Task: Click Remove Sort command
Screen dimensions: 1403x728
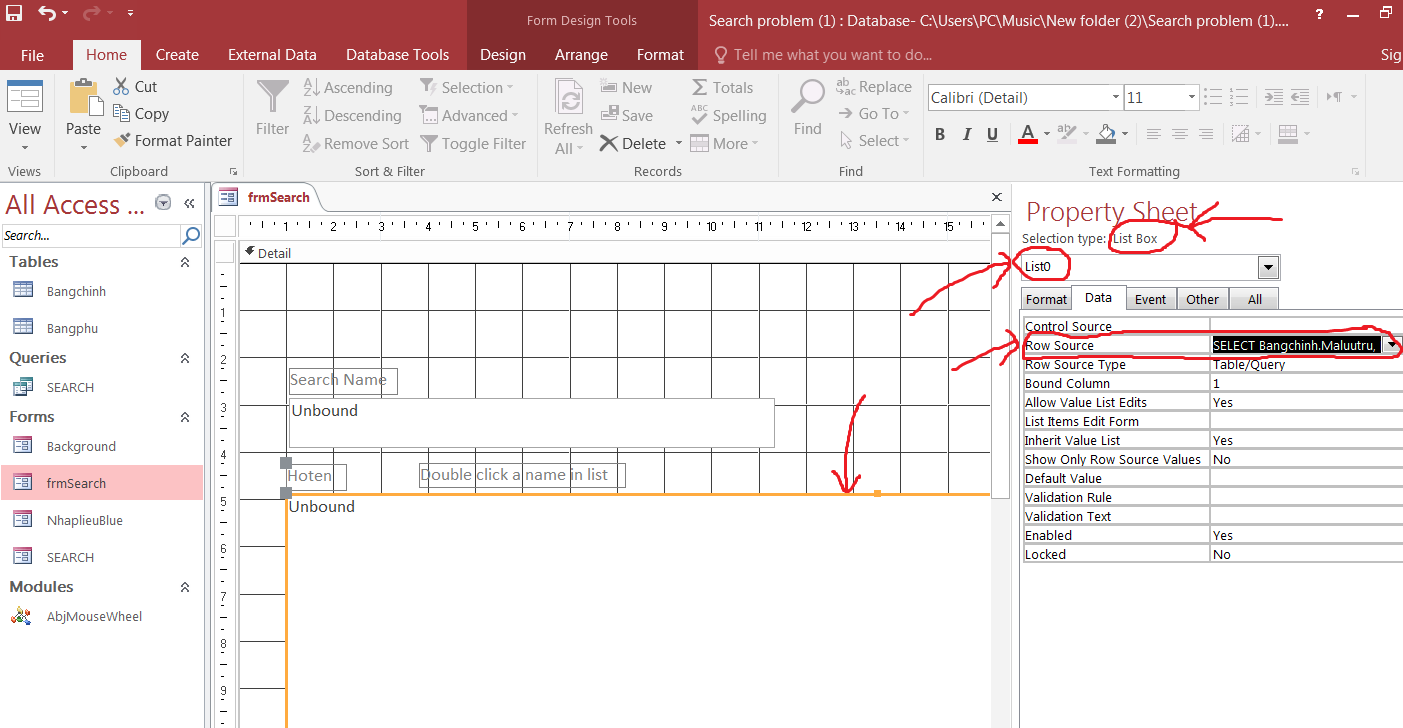Action: pos(356,144)
